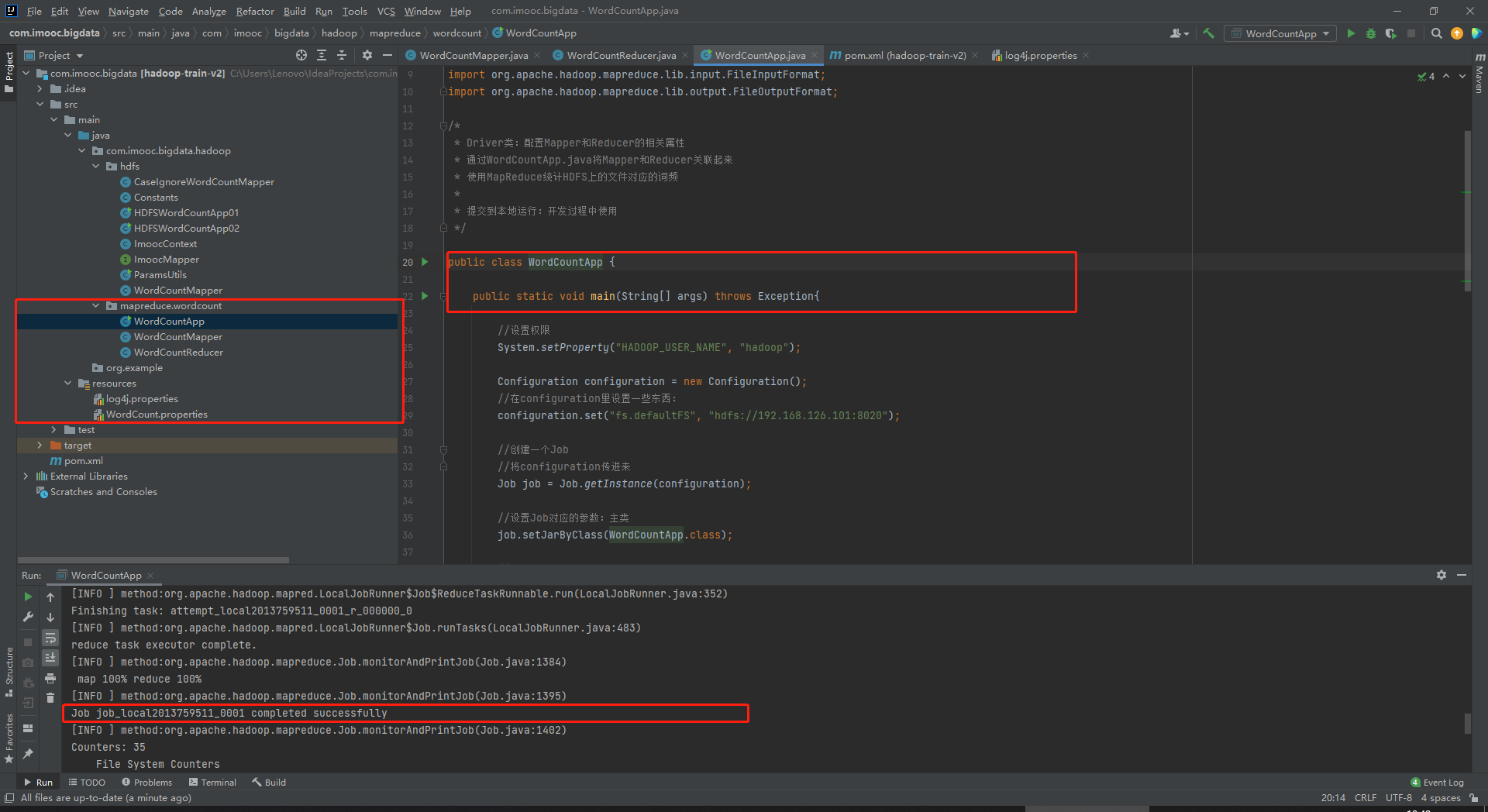Expand the .idea folder
Viewport: 1488px width, 812px height.
click(40, 89)
